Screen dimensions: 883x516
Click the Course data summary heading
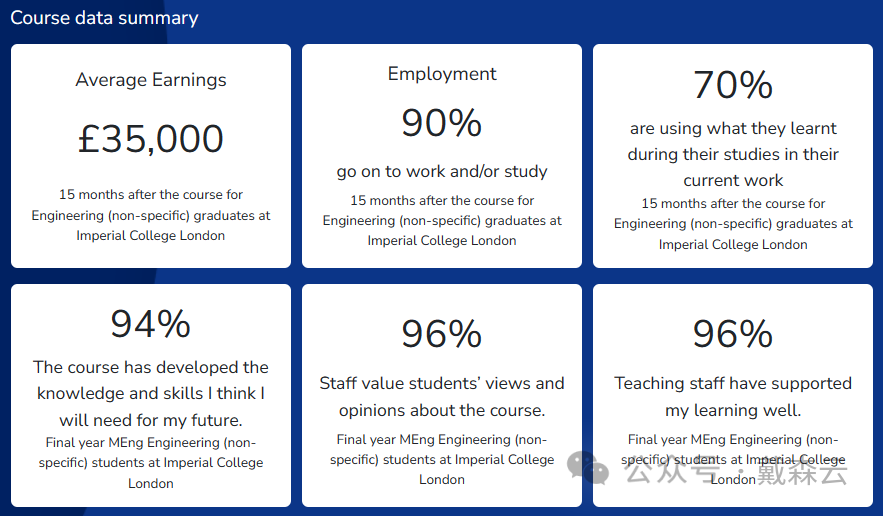coord(104,18)
